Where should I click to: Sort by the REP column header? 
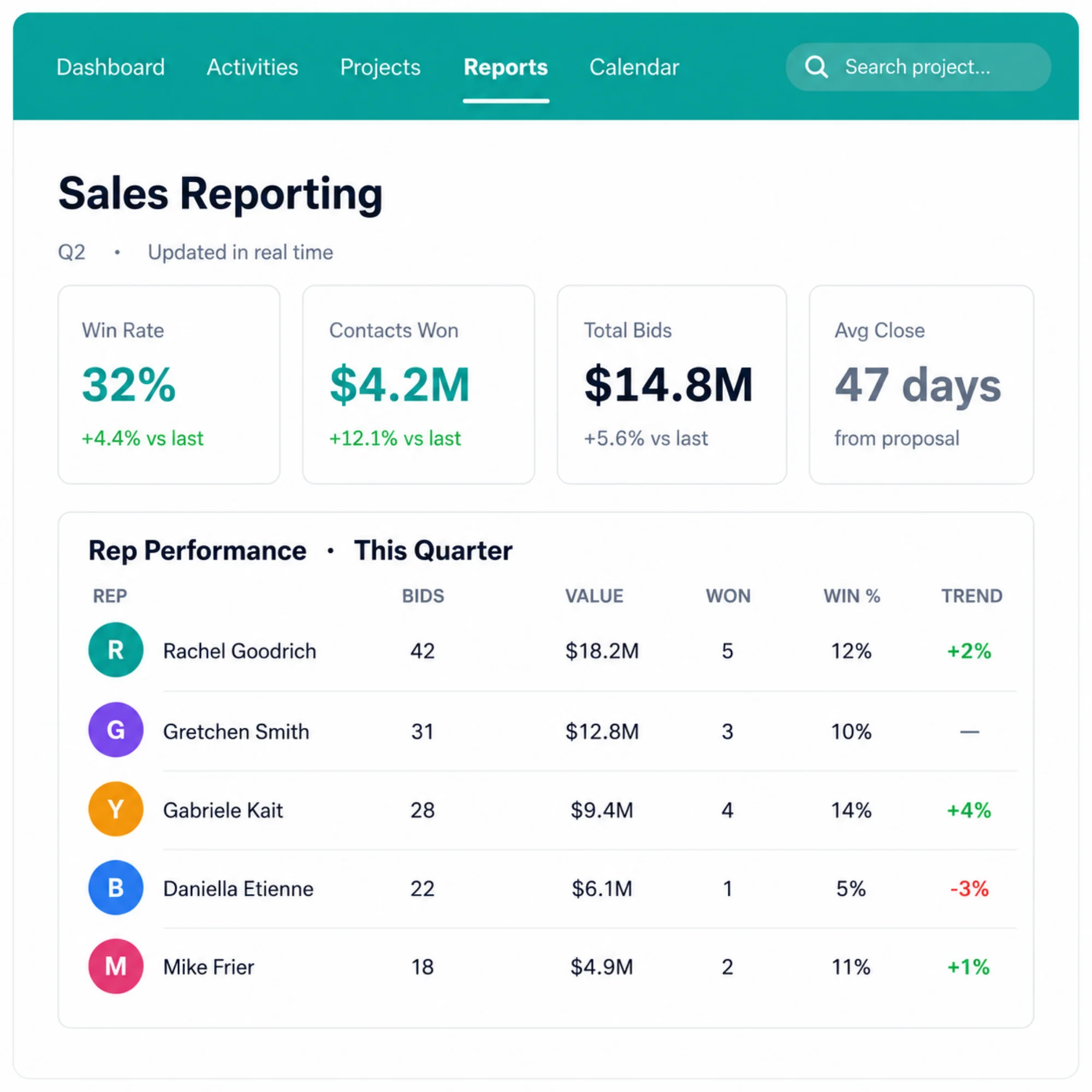click(110, 596)
